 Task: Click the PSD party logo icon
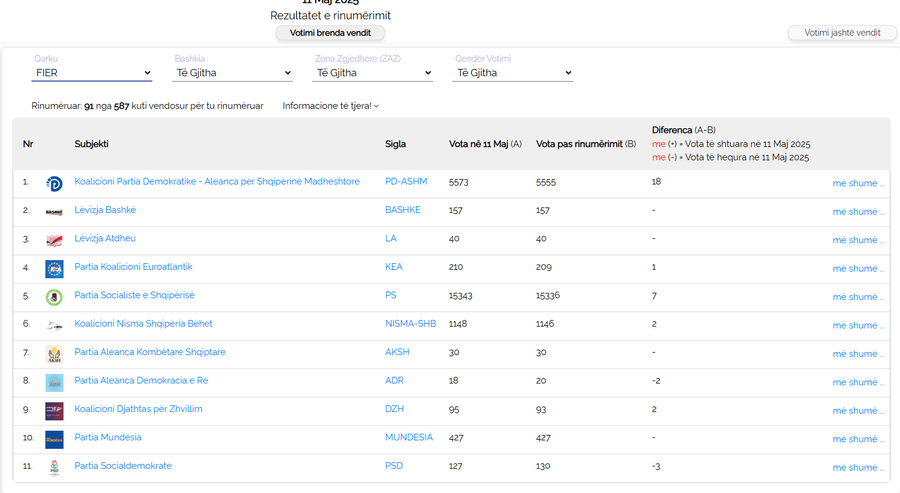[x=54, y=468]
